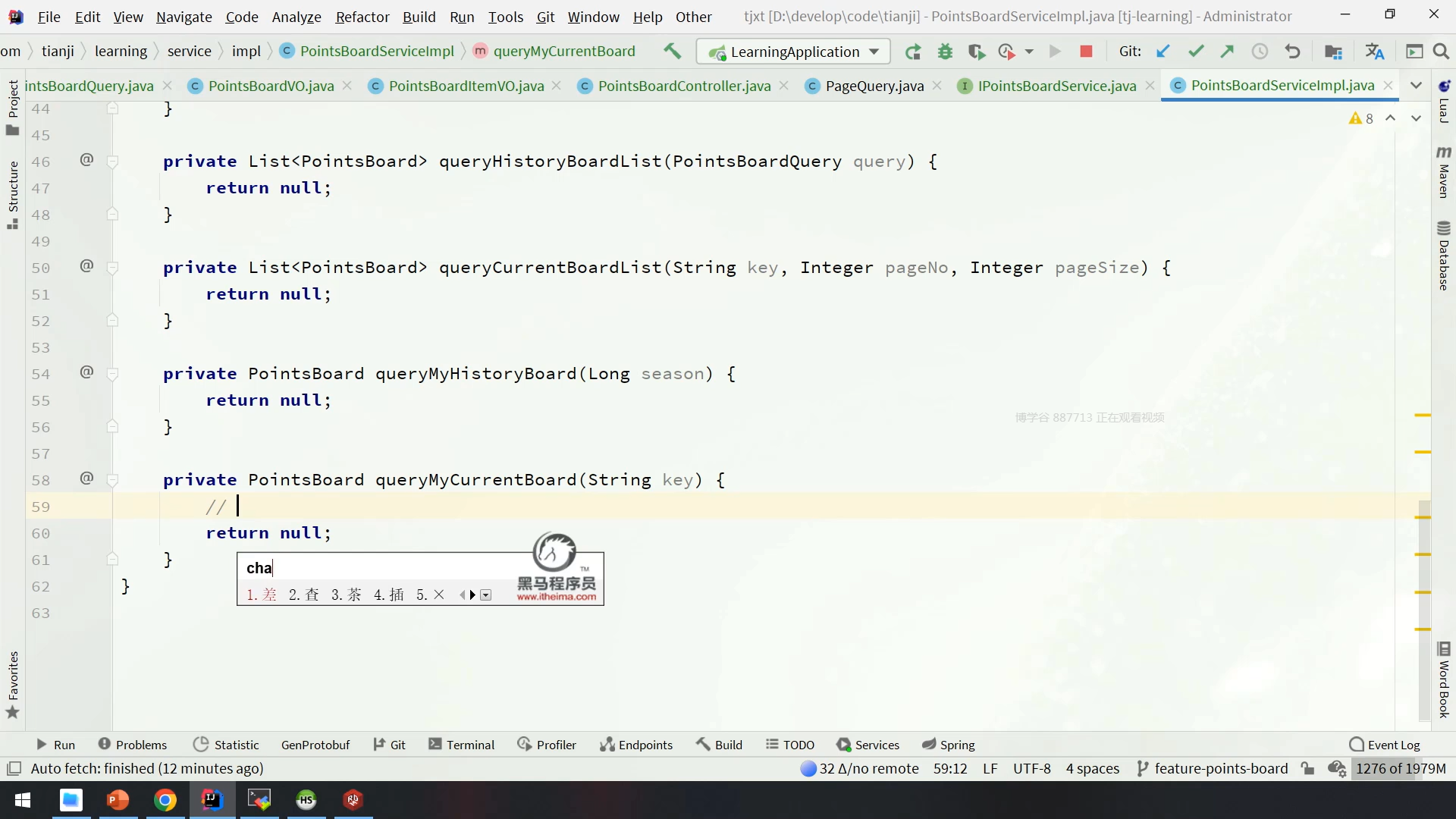Switch to PointsBoardController.java tab

pos(683,86)
